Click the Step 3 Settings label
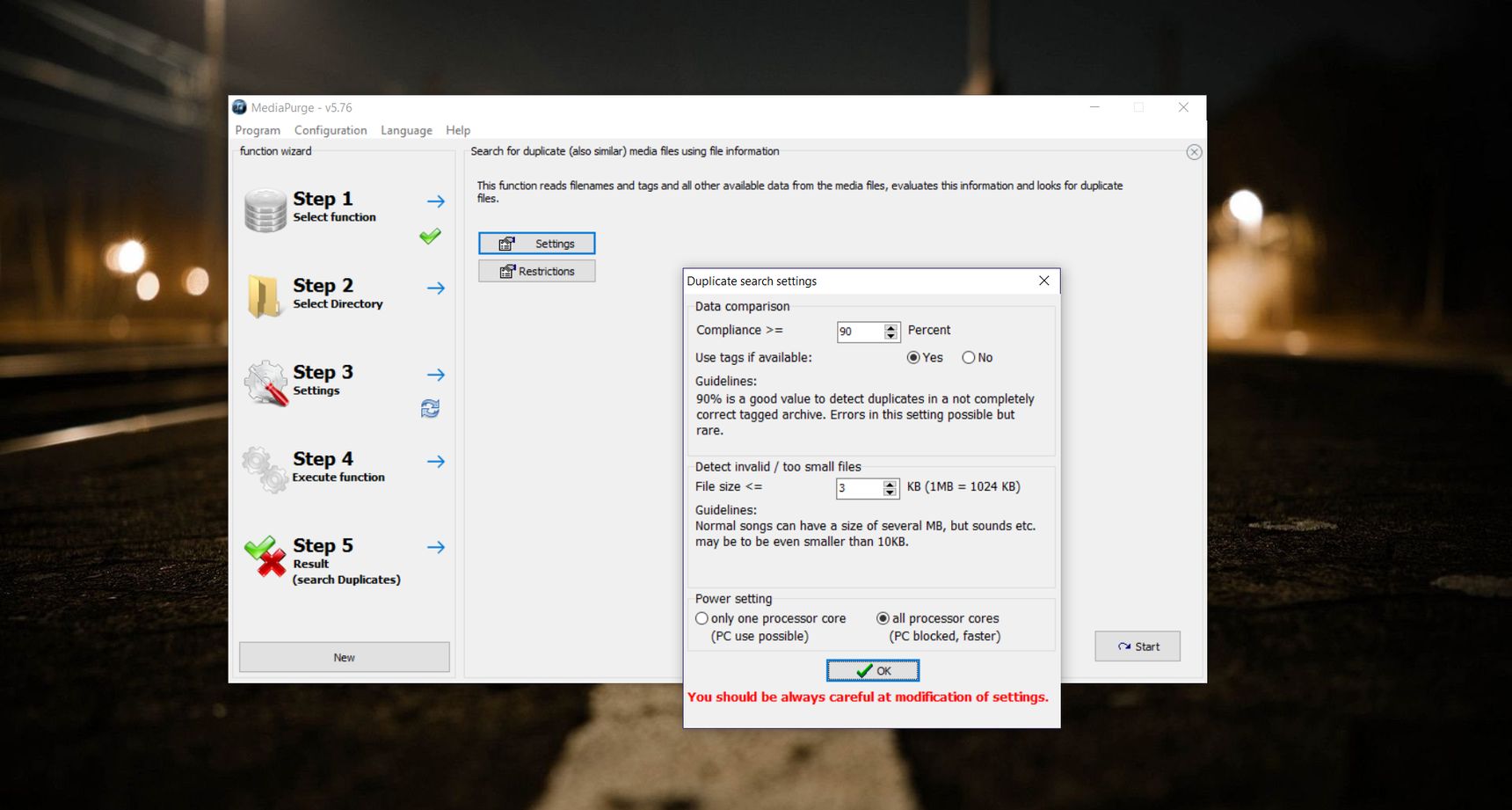 point(323,380)
